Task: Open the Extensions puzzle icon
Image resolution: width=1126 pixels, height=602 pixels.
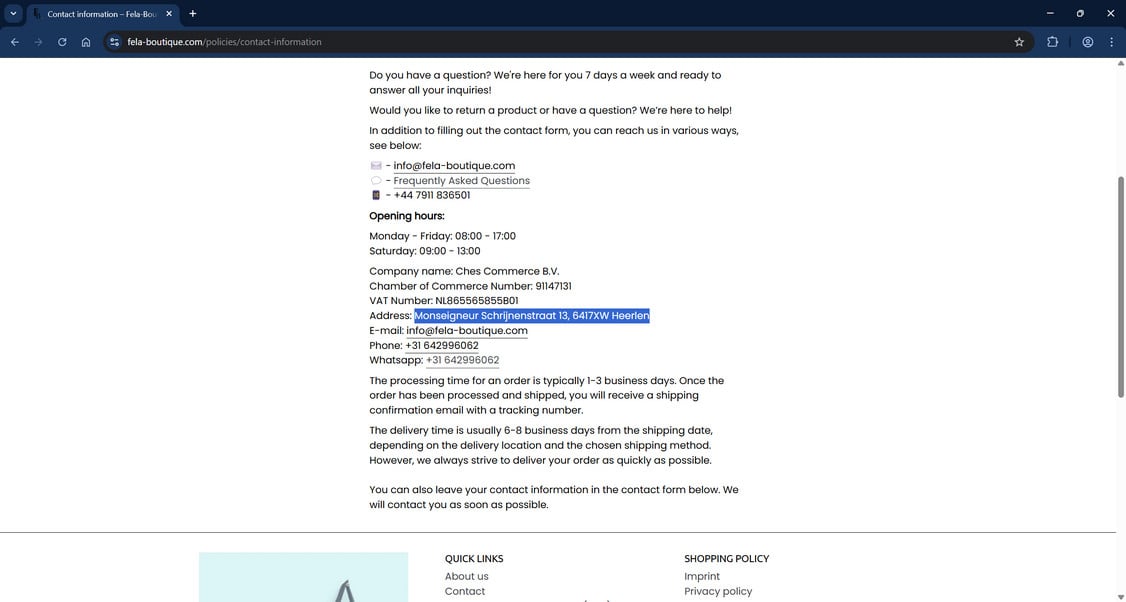Action: (x=1053, y=42)
